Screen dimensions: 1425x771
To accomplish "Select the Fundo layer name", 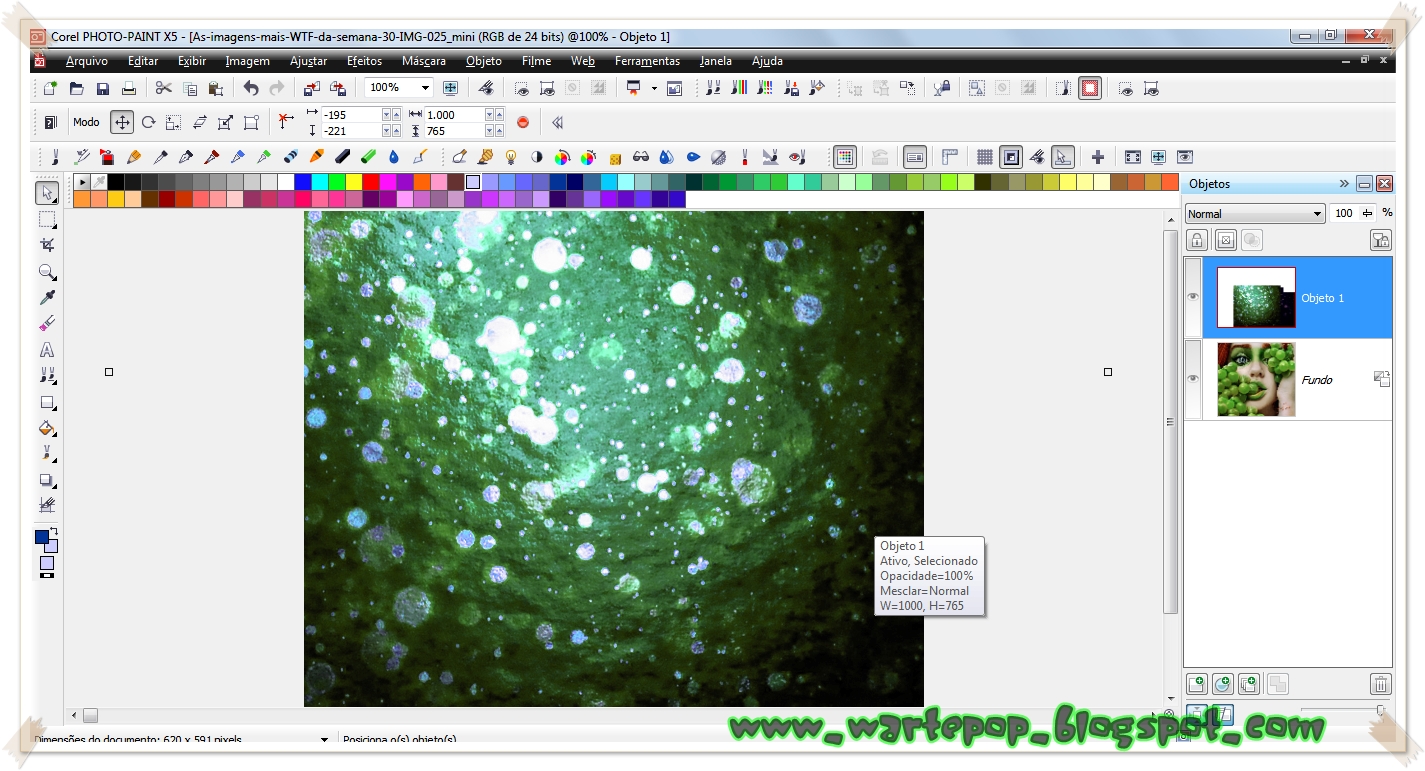I will point(1316,380).
